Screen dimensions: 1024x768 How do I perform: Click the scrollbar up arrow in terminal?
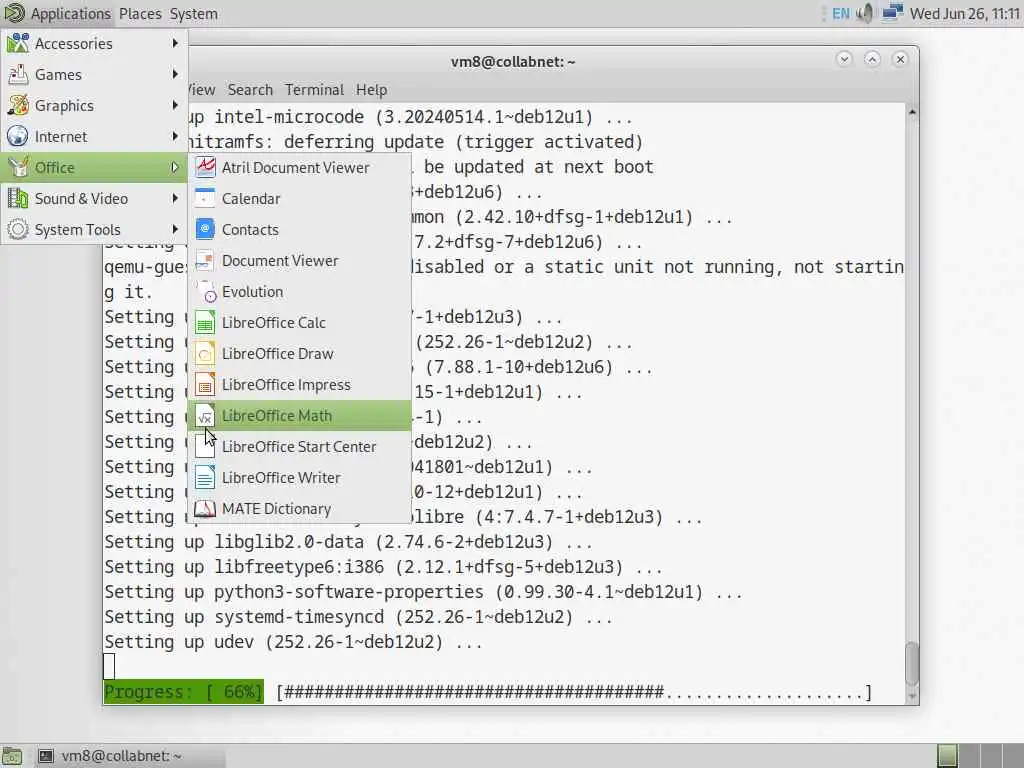tap(912, 112)
